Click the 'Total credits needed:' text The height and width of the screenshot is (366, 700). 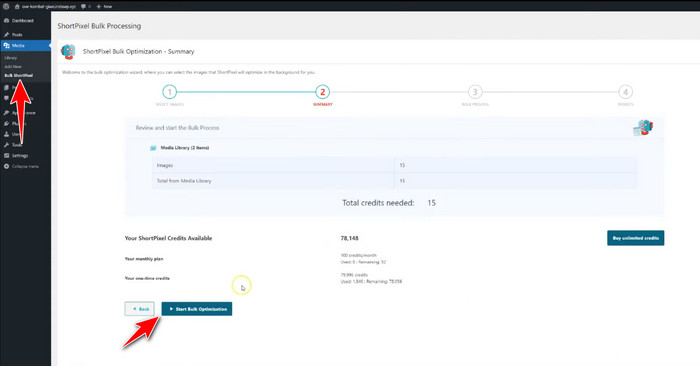(378, 203)
